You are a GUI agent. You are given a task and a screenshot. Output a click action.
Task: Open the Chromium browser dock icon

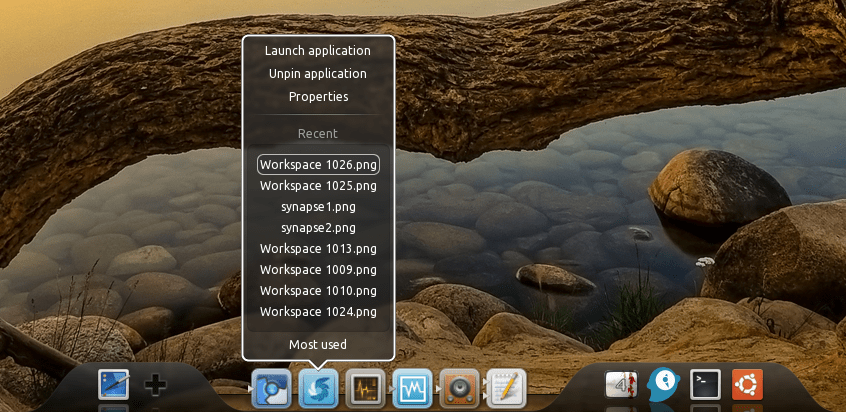[x=271, y=388]
